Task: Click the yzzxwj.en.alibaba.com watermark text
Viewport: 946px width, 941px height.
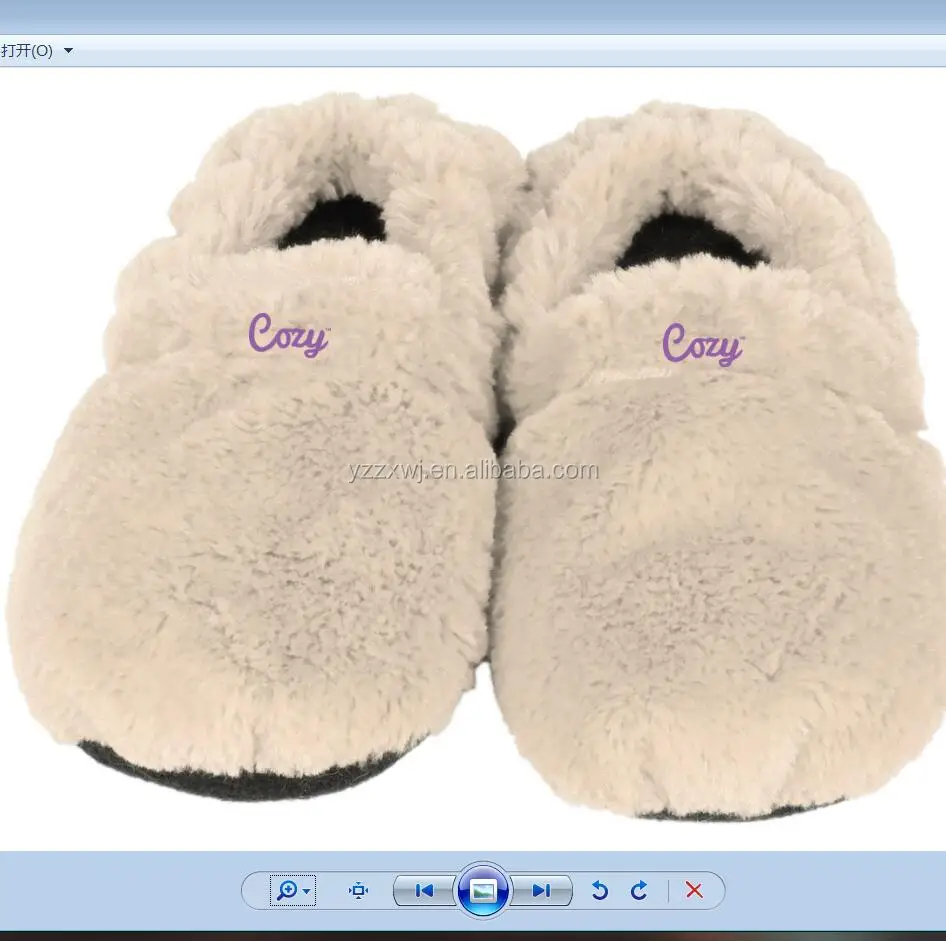Action: pos(473,470)
